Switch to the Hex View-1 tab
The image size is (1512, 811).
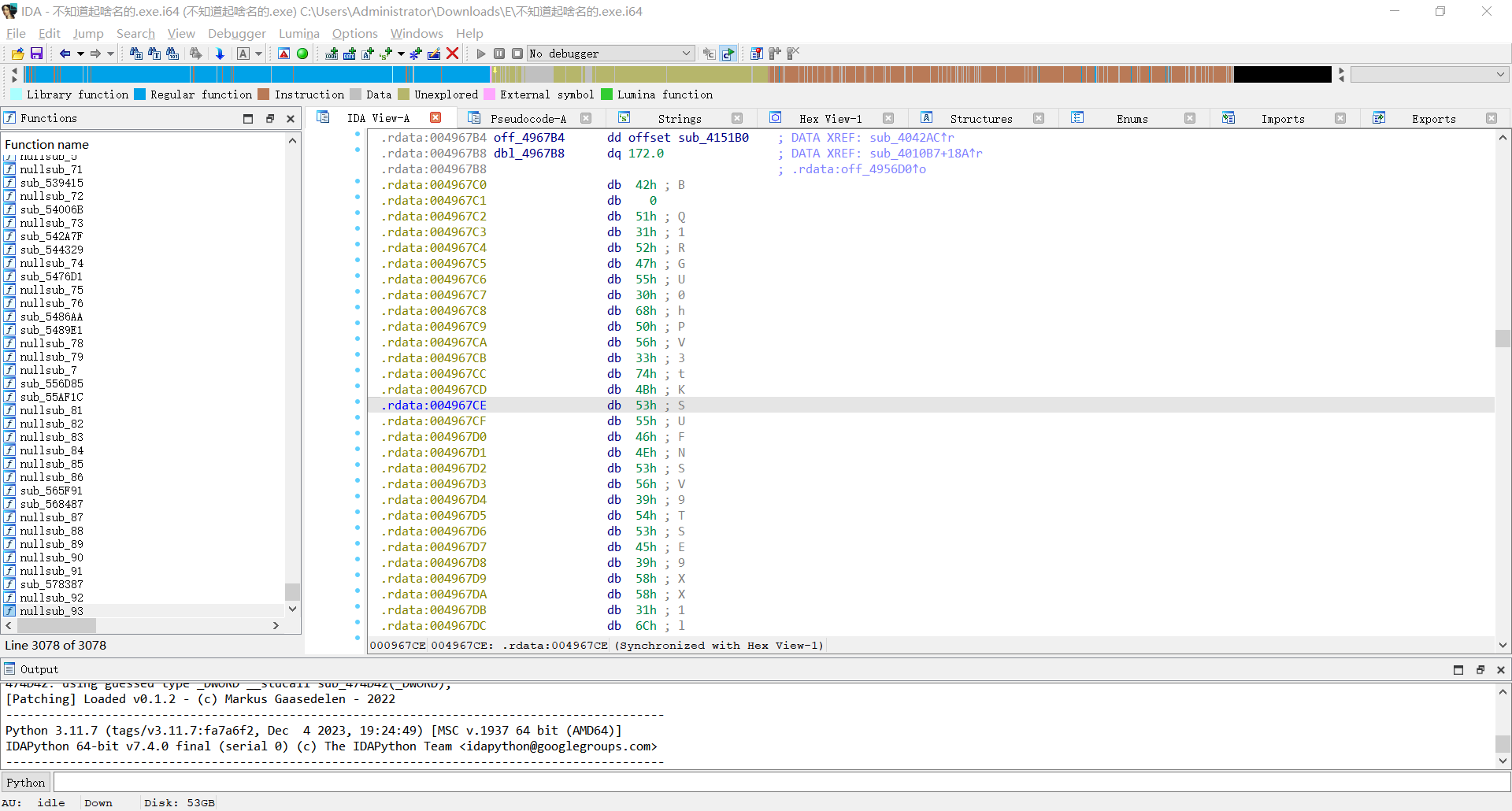[830, 118]
